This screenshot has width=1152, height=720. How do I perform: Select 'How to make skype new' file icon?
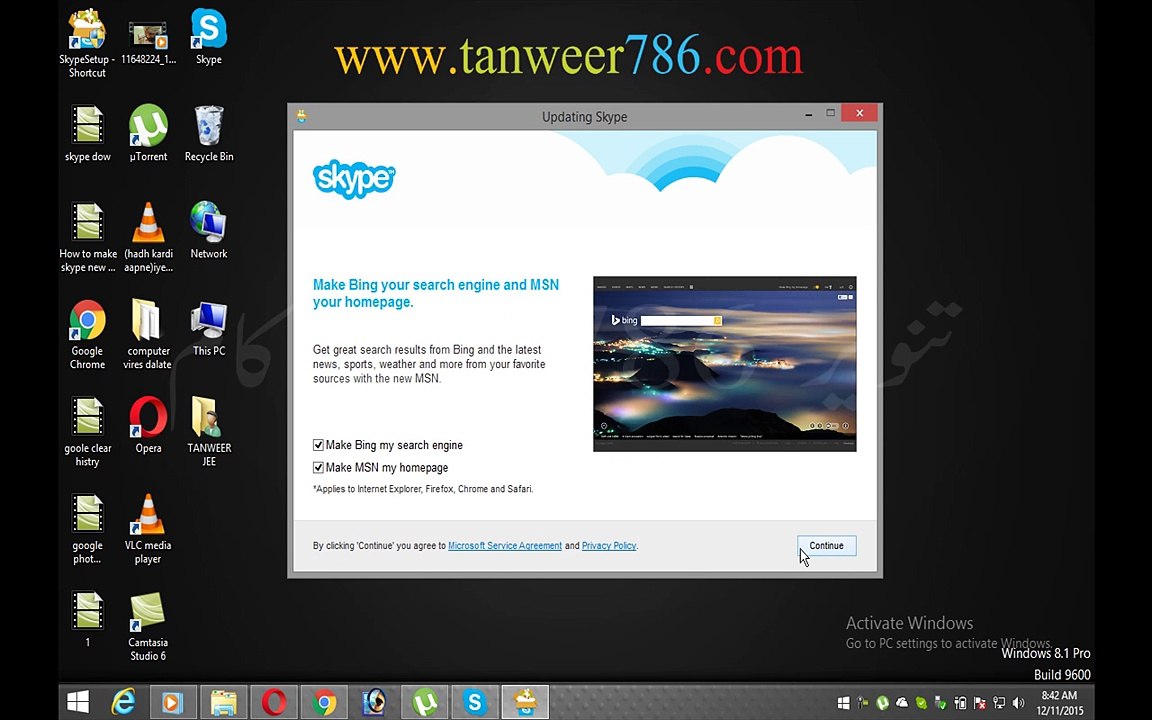87,237
